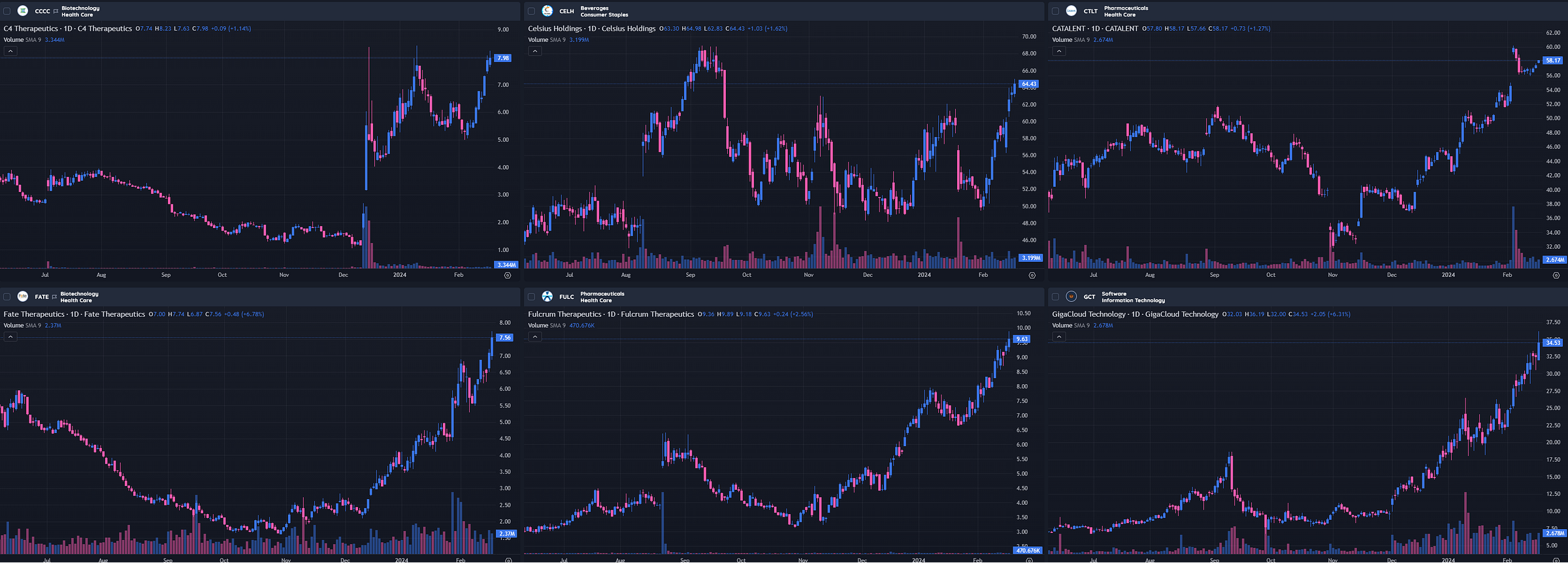Viewport: 1568px width, 563px height.
Task: Click the flag icon next to FATE
Action: [55, 297]
